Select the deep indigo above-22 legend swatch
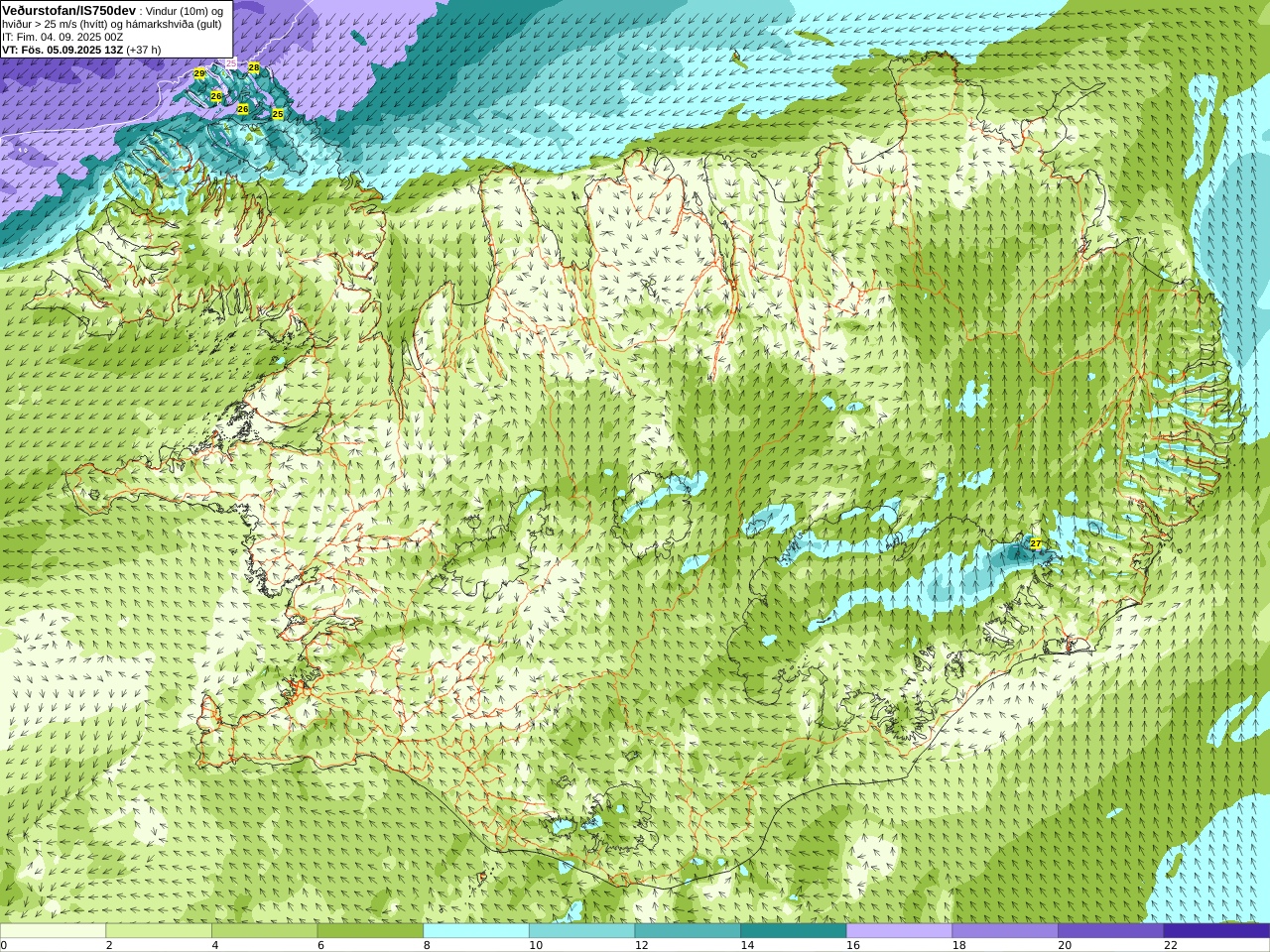Viewport: 1270px width, 952px height. (x=1216, y=931)
